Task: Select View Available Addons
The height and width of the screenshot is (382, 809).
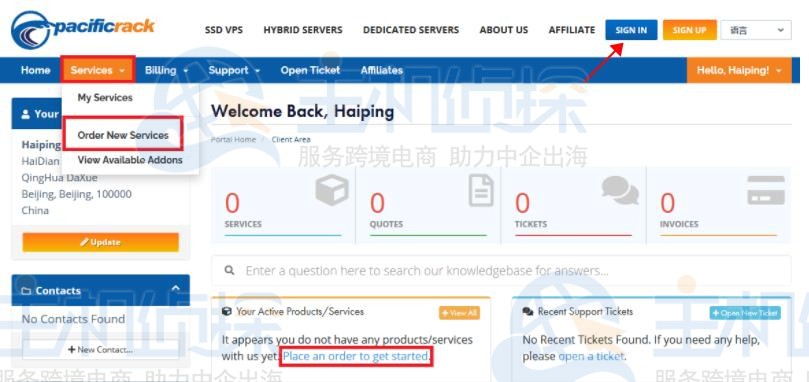Action: coord(130,160)
